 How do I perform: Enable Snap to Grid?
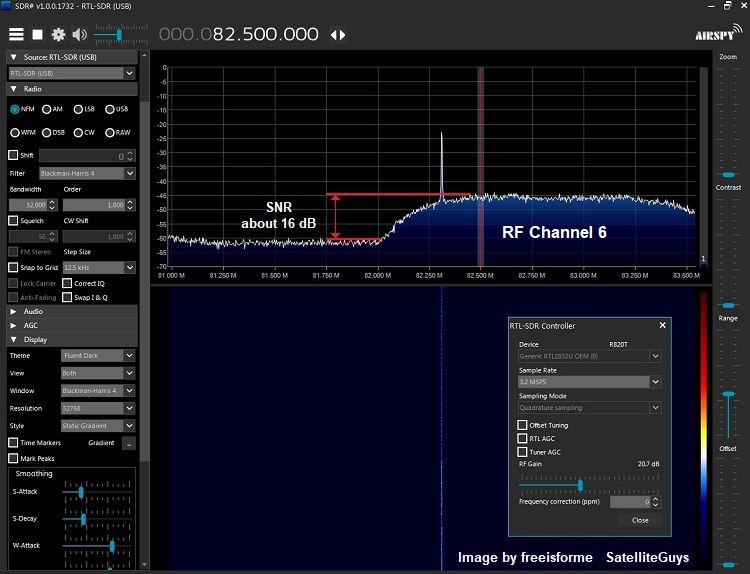(x=14, y=267)
